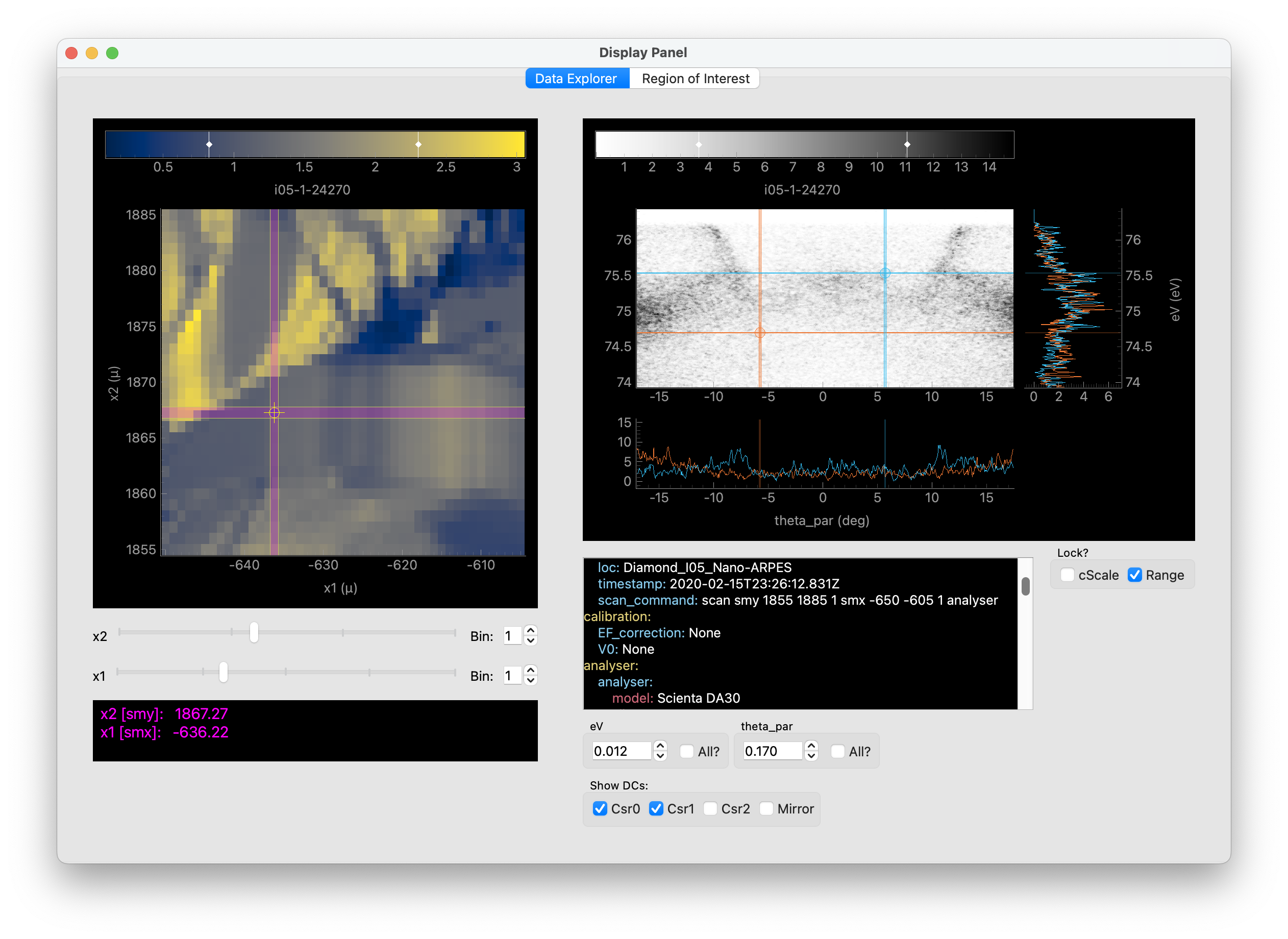Click left diamond tick on grayscale colorbar
Image resolution: width=1288 pixels, height=939 pixels.
click(x=699, y=144)
